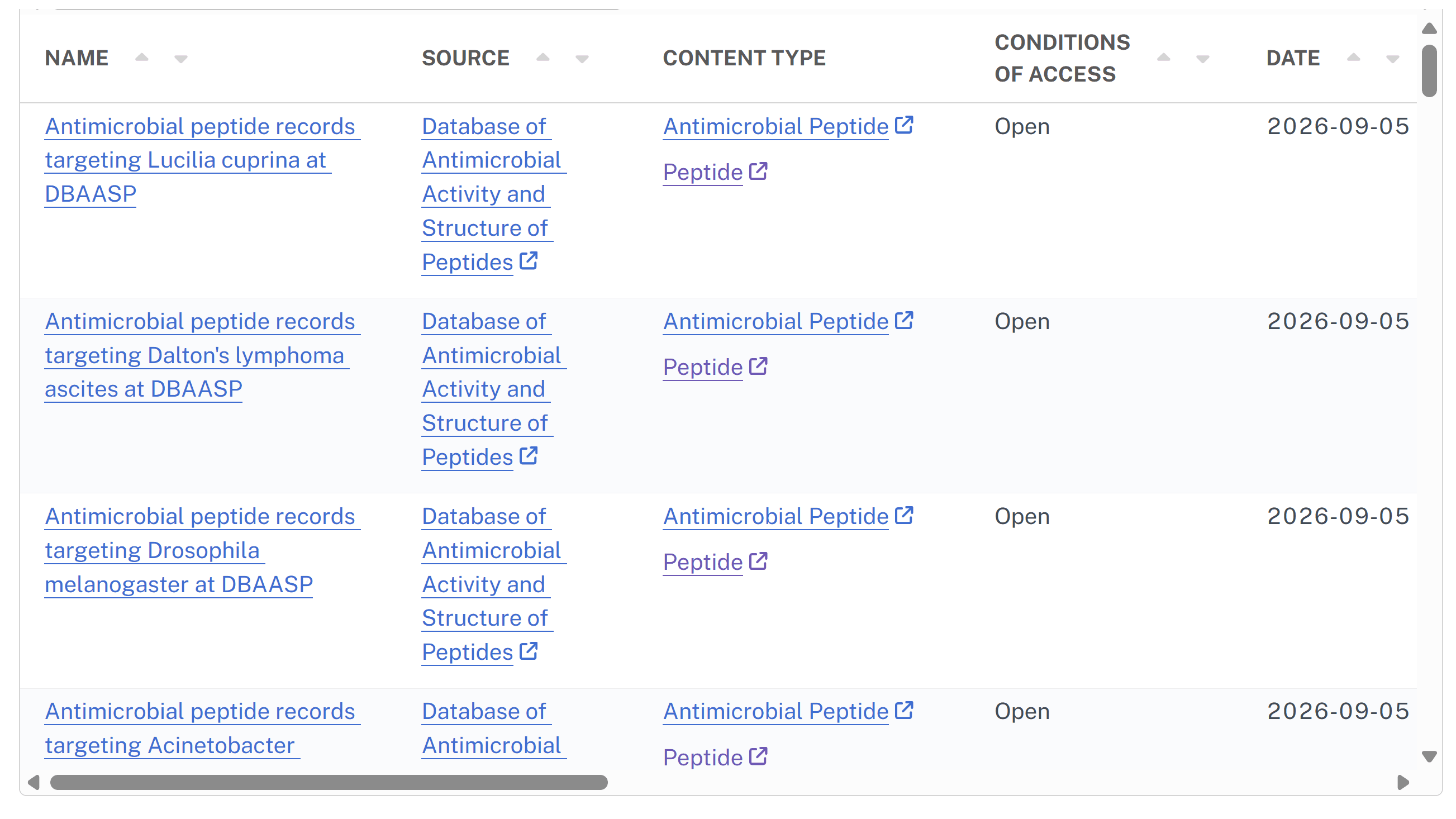Open Peptide content type in Dalton's lymphoma row
Image resolution: width=1456 pixels, height=819 pixels.
point(715,367)
